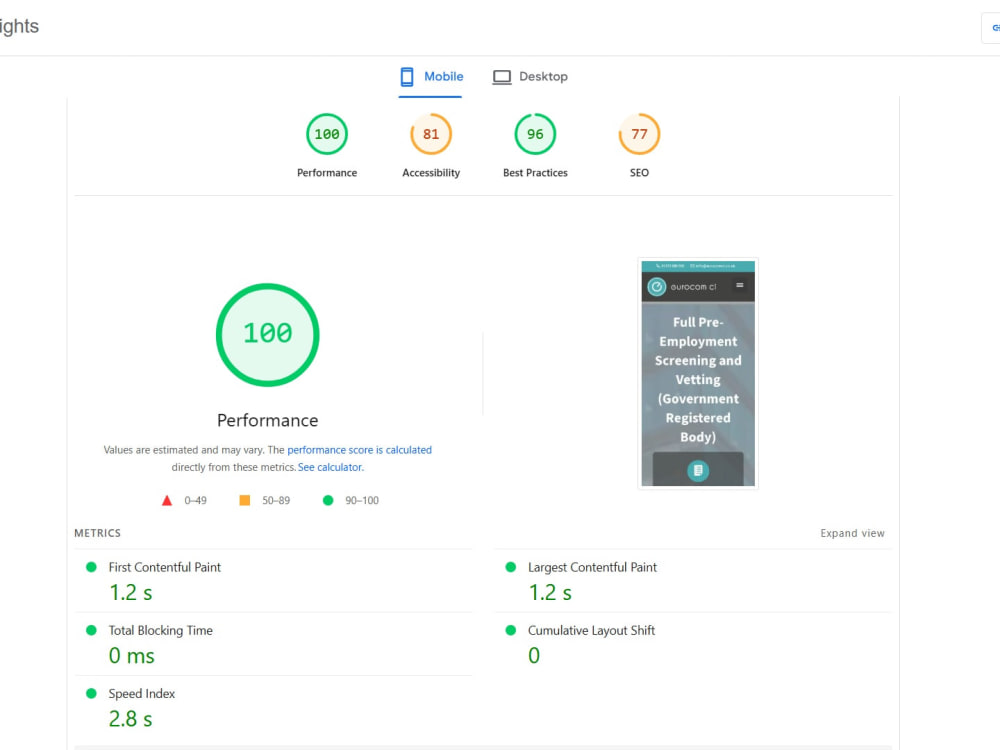Image resolution: width=1000 pixels, height=750 pixels.
Task: Click the Total Blocking Time metric label
Action: pyautogui.click(x=160, y=630)
